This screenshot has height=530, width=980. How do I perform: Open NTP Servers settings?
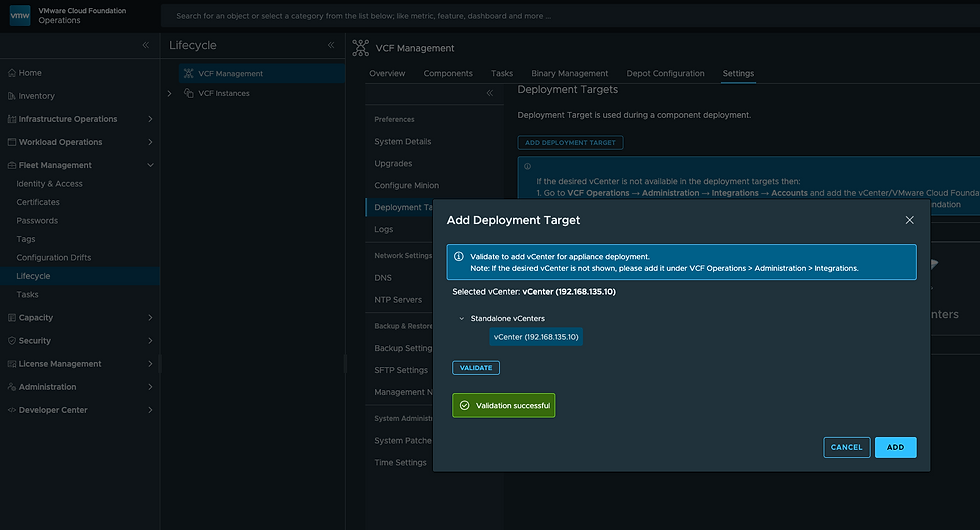(x=398, y=300)
